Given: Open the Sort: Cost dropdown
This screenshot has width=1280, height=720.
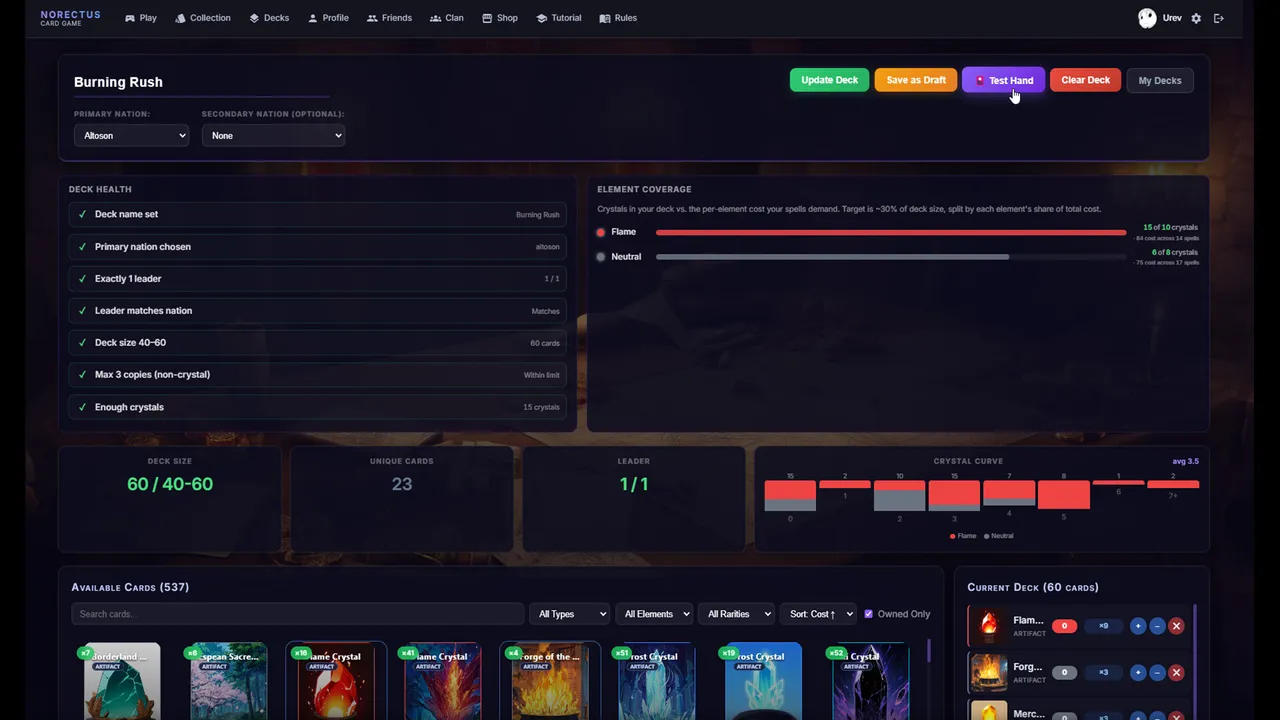Looking at the screenshot, I should pos(818,614).
